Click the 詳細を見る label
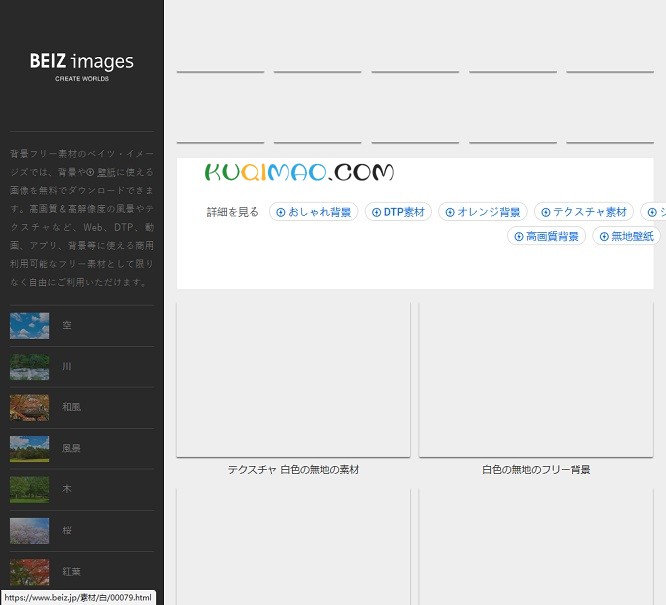Viewport: 666px width, 605px height. coord(232,212)
